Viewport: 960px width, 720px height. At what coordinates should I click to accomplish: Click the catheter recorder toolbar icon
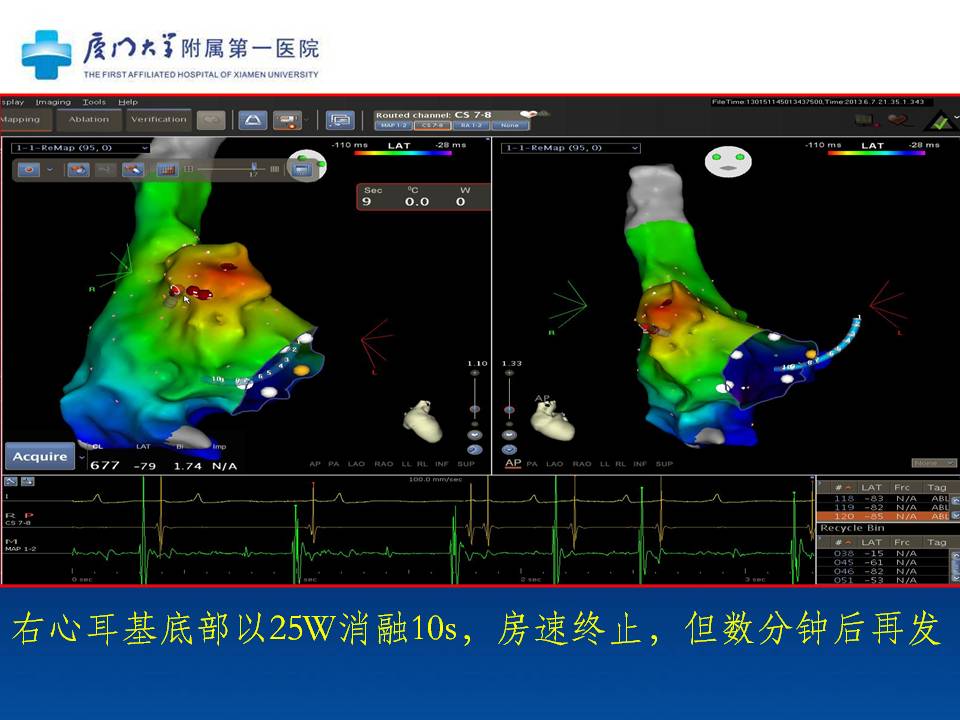click(287, 120)
